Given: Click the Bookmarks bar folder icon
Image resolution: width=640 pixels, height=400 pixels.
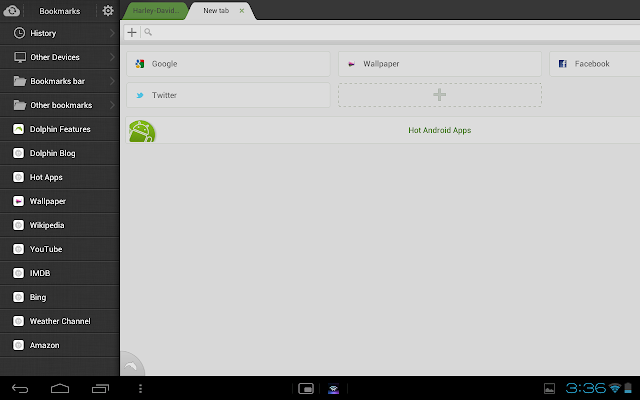Looking at the screenshot, I should (20, 81).
